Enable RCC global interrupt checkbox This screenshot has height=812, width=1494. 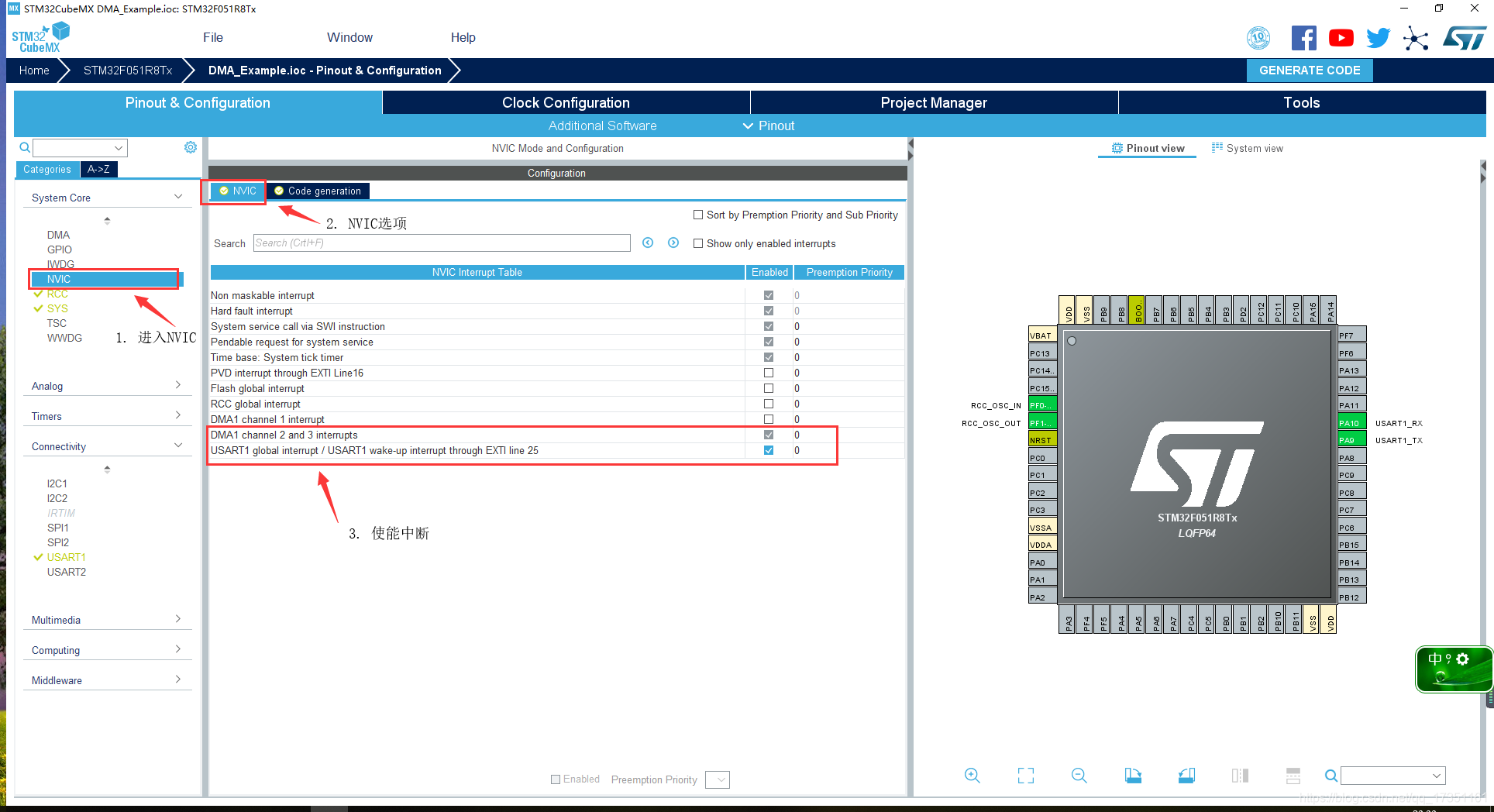769,404
